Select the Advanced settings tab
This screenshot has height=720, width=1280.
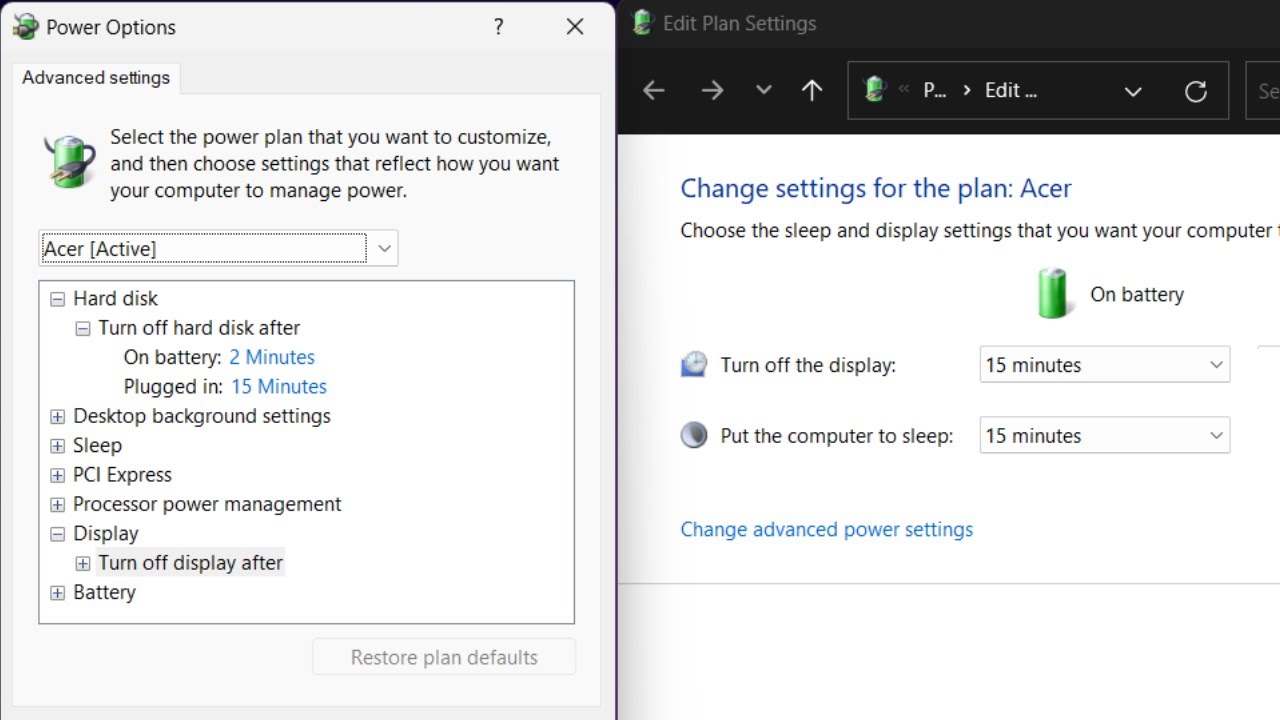[x=96, y=78]
